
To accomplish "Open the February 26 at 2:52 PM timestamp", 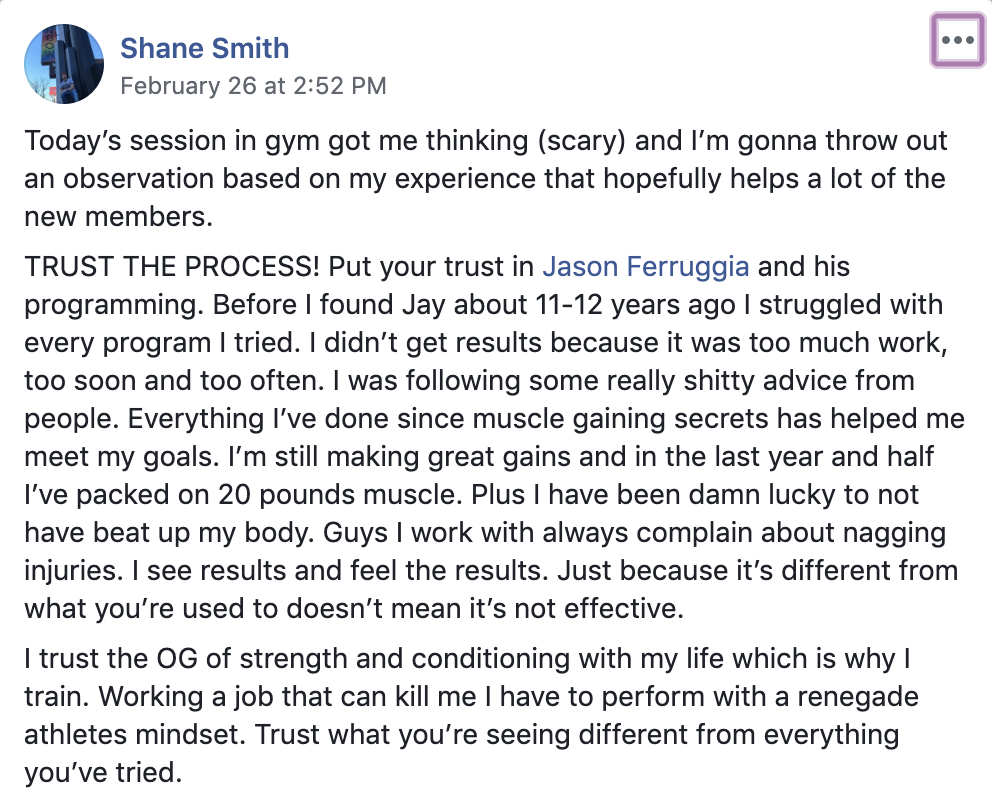I will point(253,85).
